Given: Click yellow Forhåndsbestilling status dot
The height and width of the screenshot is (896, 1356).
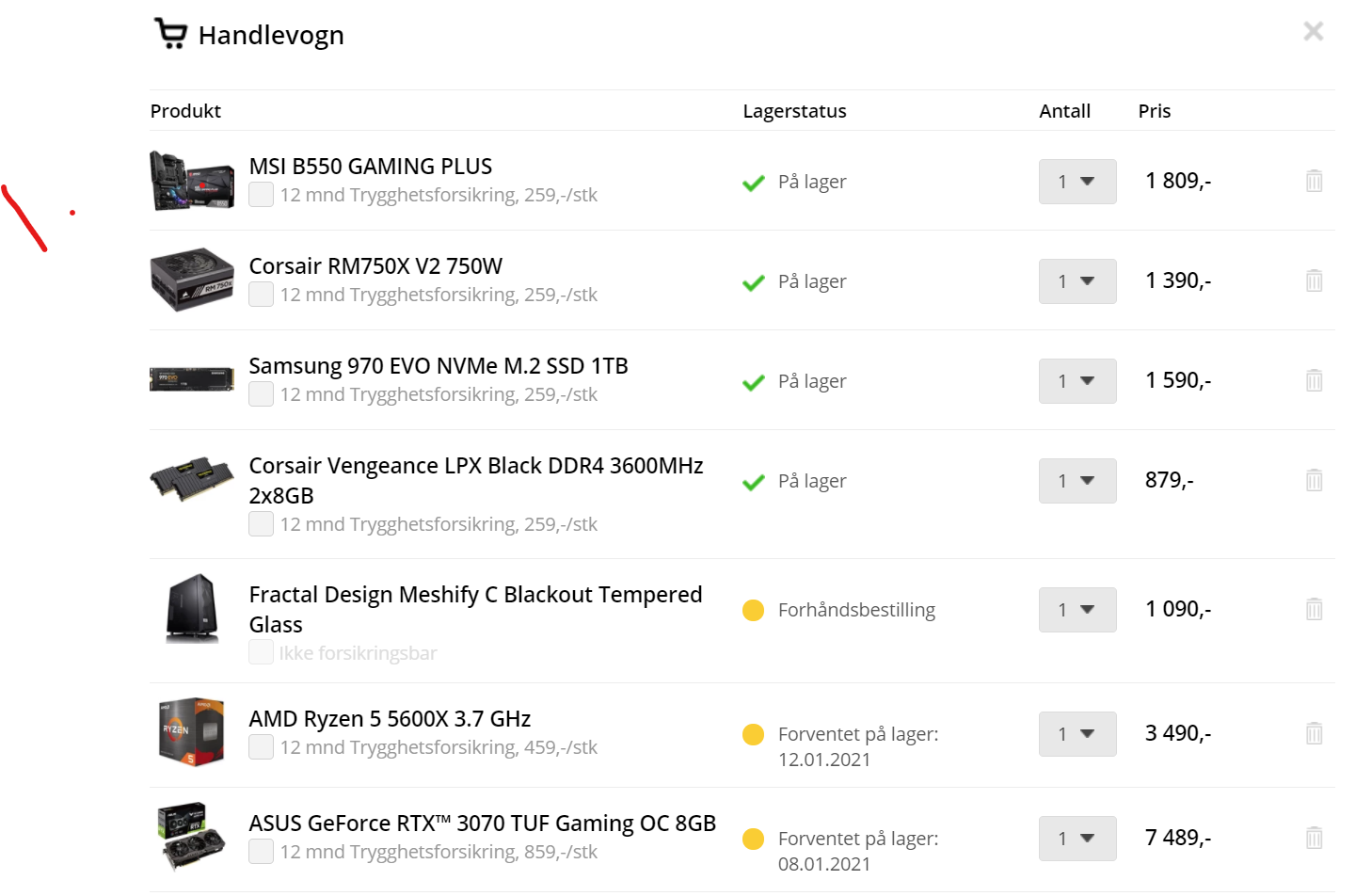Looking at the screenshot, I should click(753, 611).
